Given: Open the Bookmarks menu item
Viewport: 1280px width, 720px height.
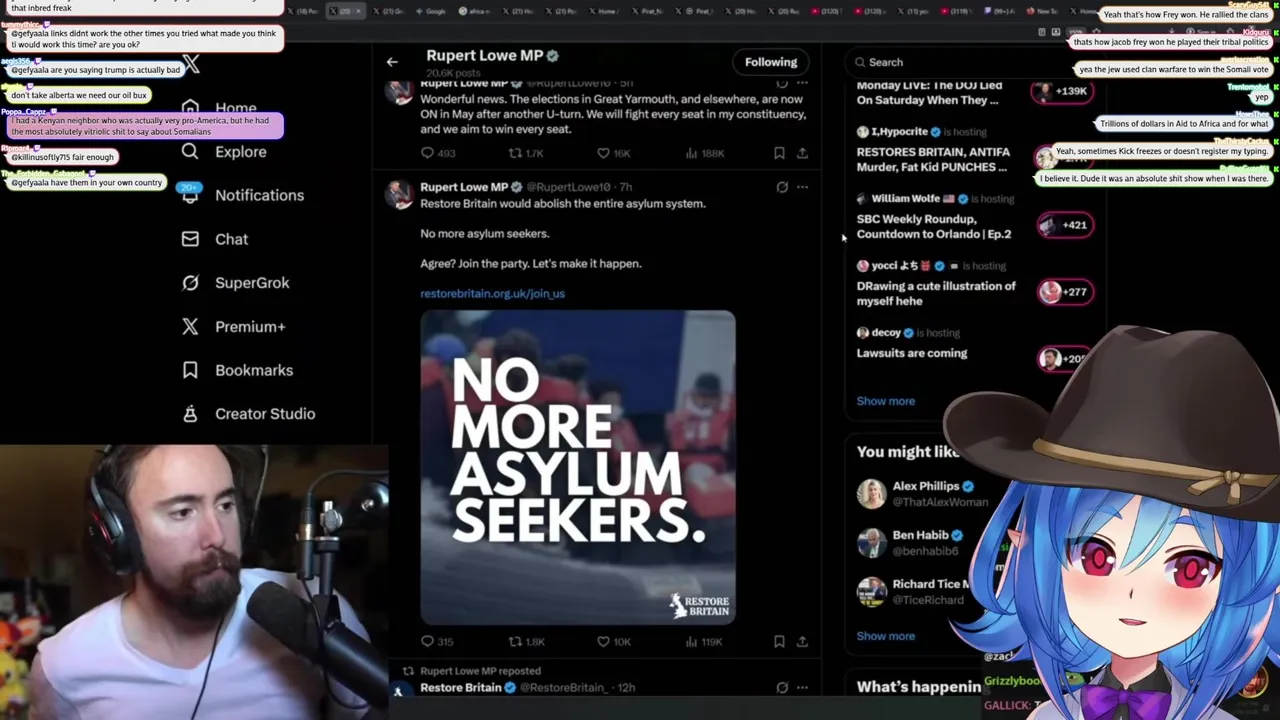Looking at the screenshot, I should [x=254, y=370].
